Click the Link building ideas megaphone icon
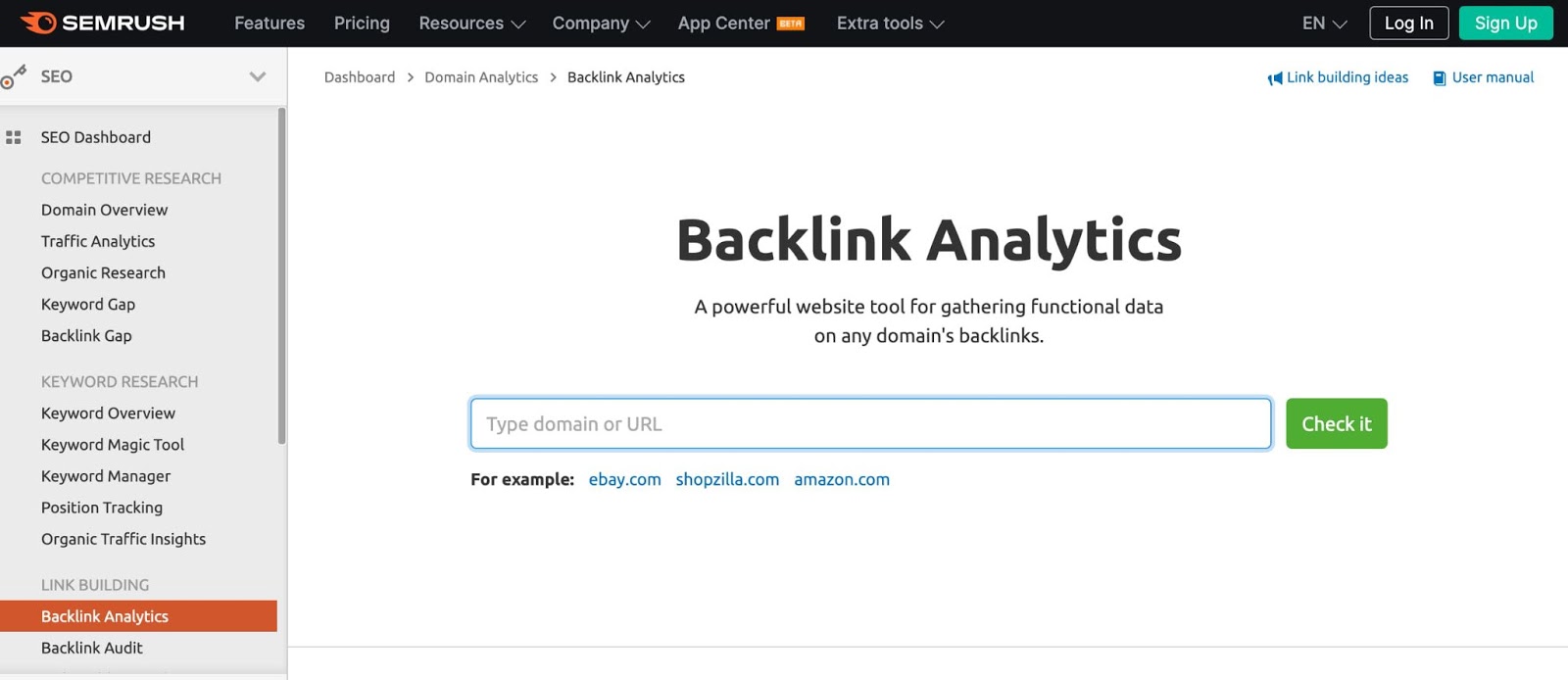Screen dimensions: 1568x680 (1275, 78)
